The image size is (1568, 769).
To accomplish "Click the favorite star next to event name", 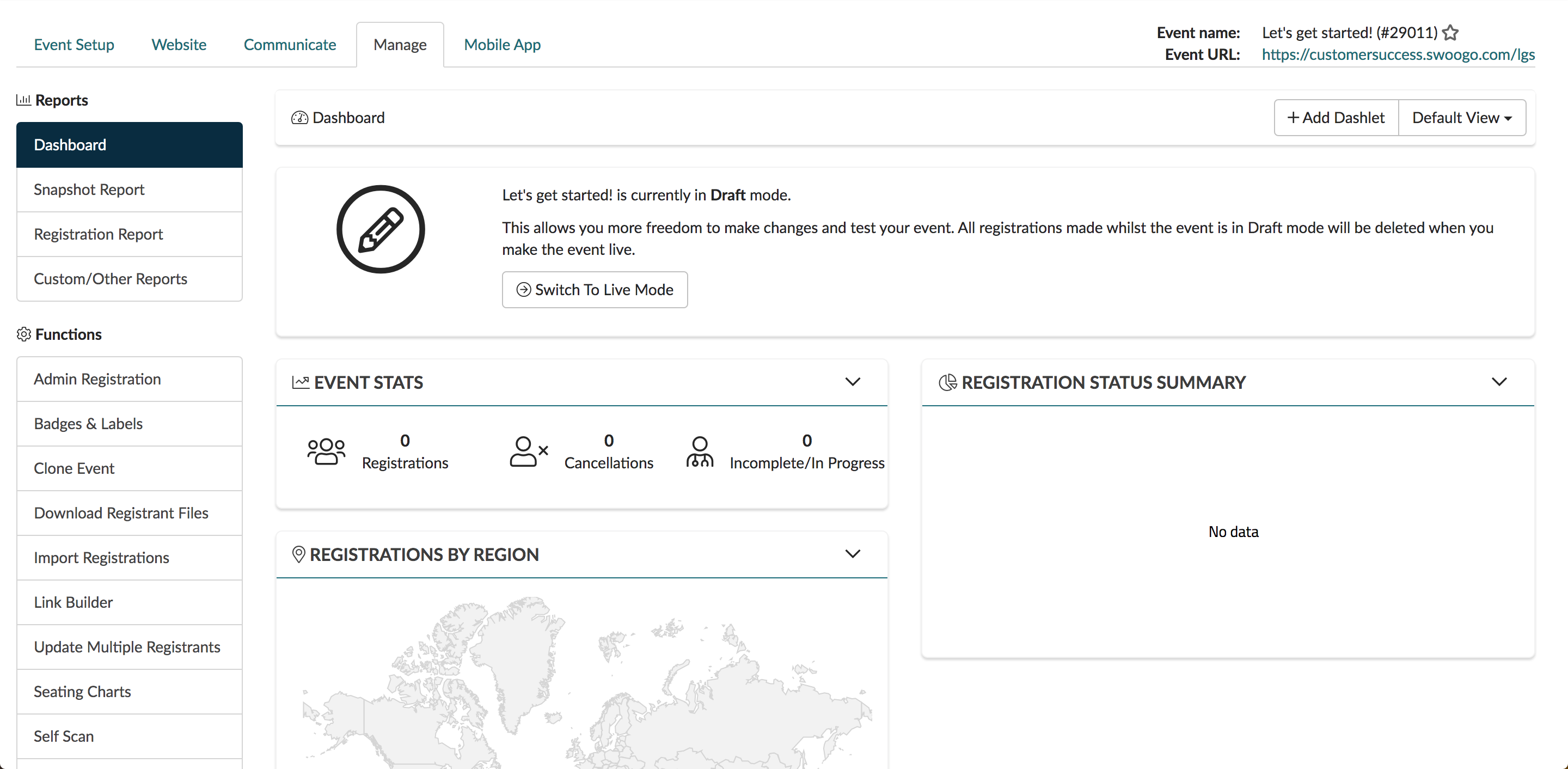I will 1450,32.
